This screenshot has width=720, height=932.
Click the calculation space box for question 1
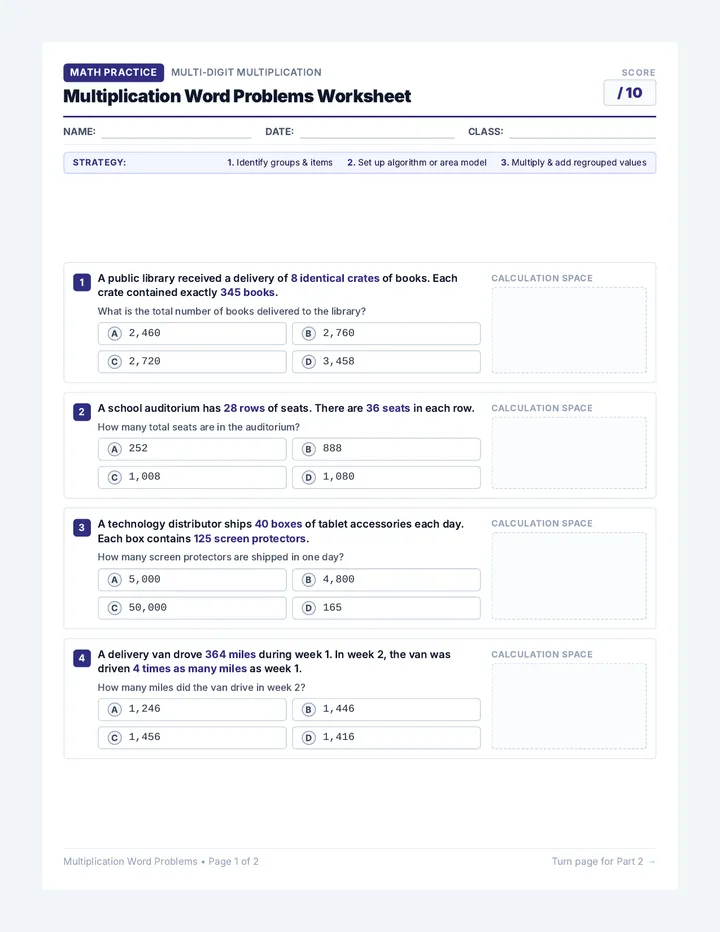(569, 330)
